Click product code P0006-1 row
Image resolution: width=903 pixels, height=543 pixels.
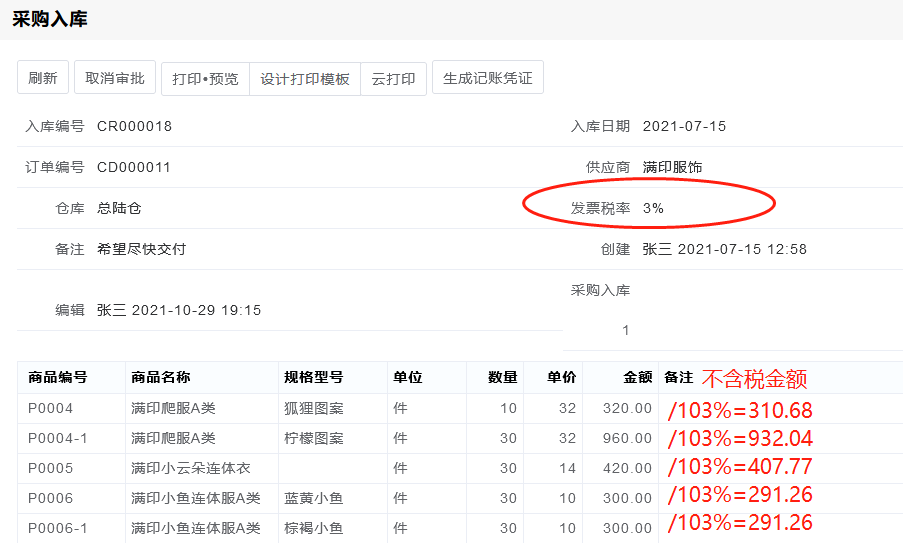[57, 528]
